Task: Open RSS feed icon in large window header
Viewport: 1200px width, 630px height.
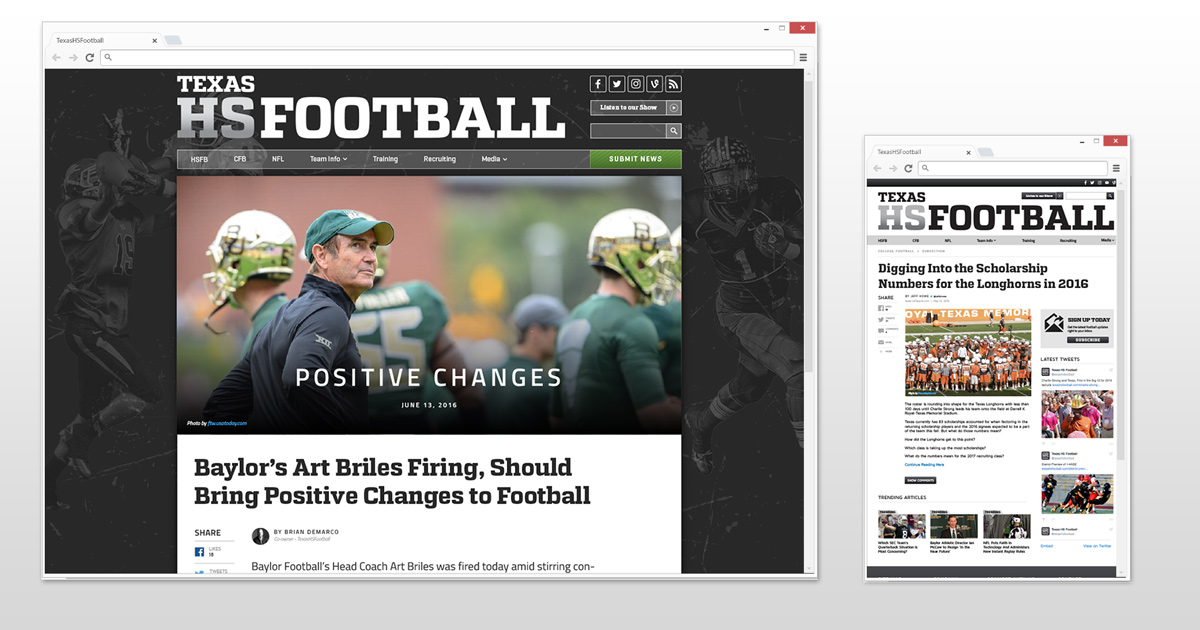Action: tap(674, 84)
